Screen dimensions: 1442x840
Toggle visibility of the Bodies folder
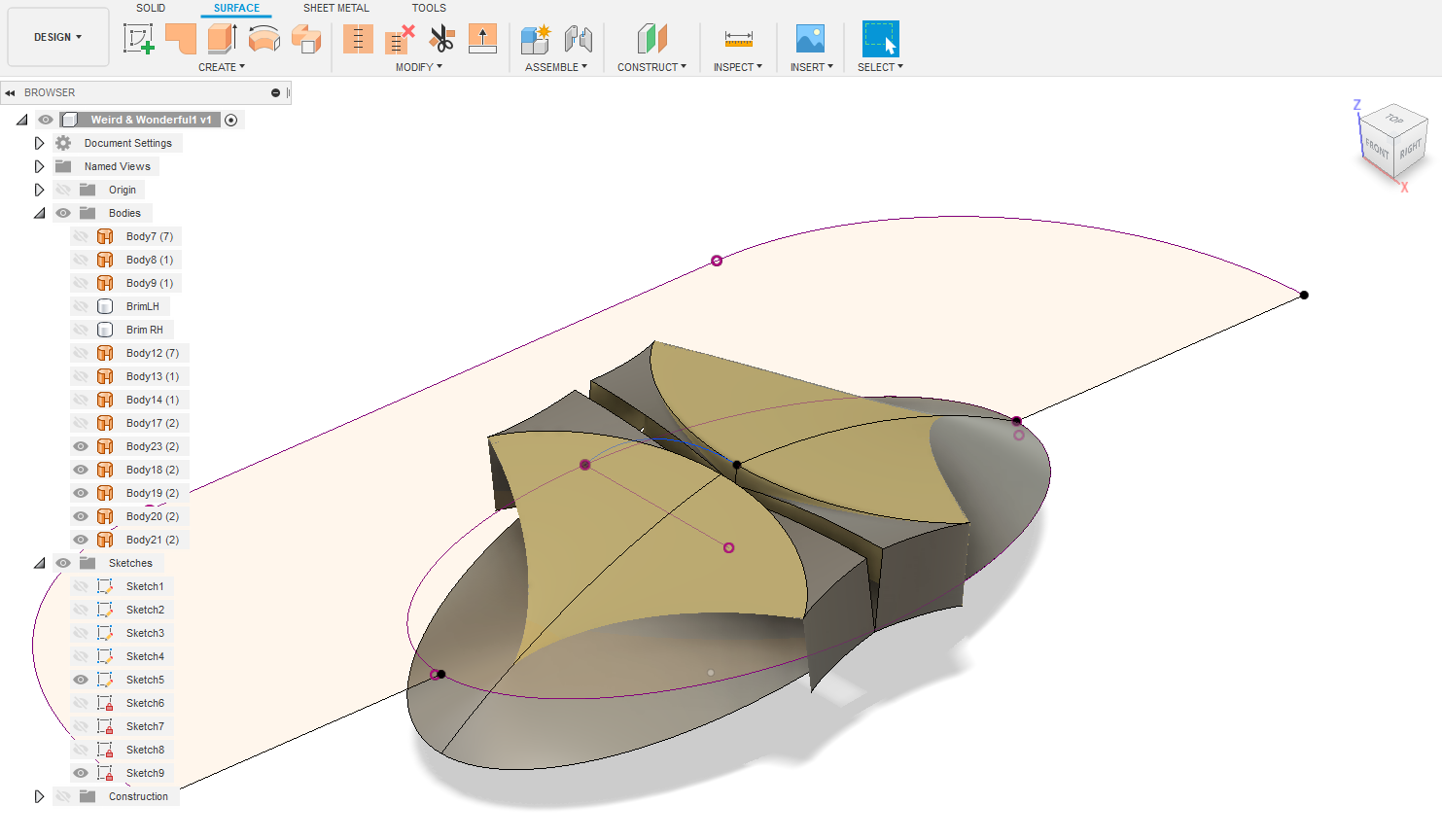(x=63, y=213)
